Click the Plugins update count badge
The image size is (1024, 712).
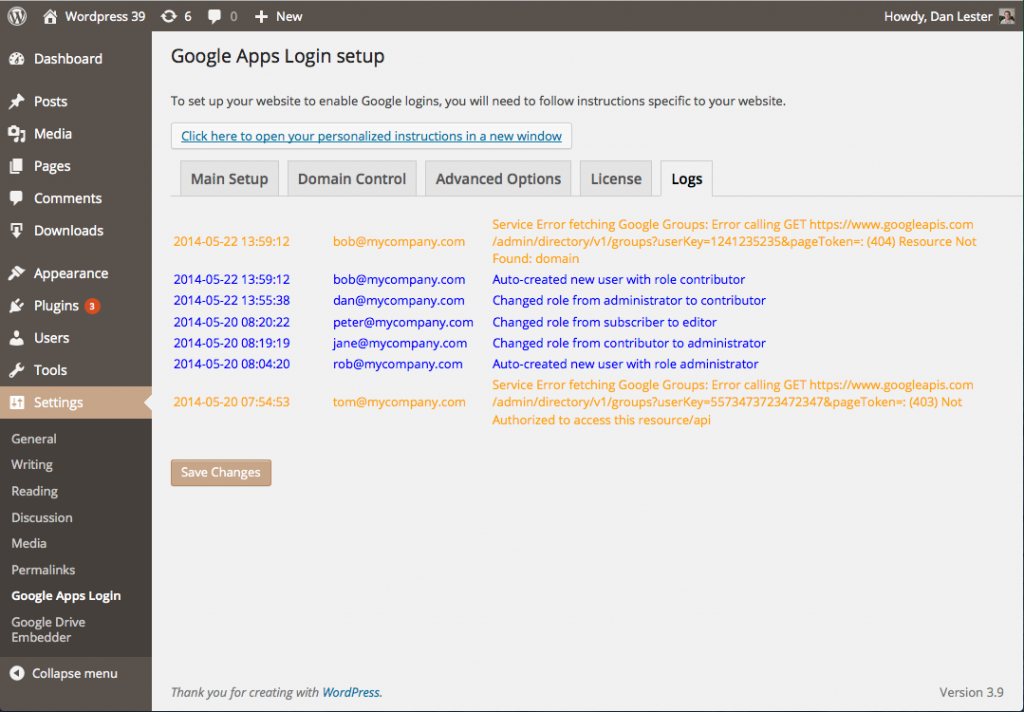point(92,306)
